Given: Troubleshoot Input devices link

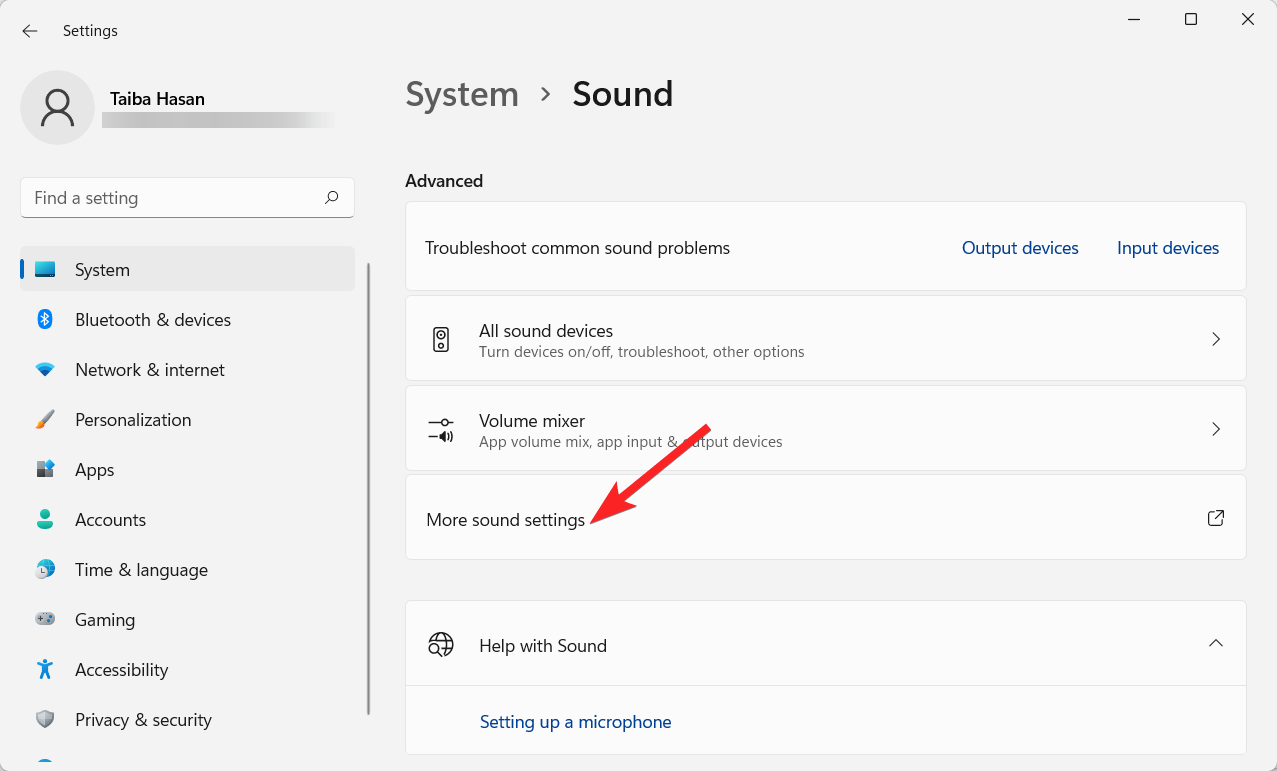Looking at the screenshot, I should (x=1168, y=248).
